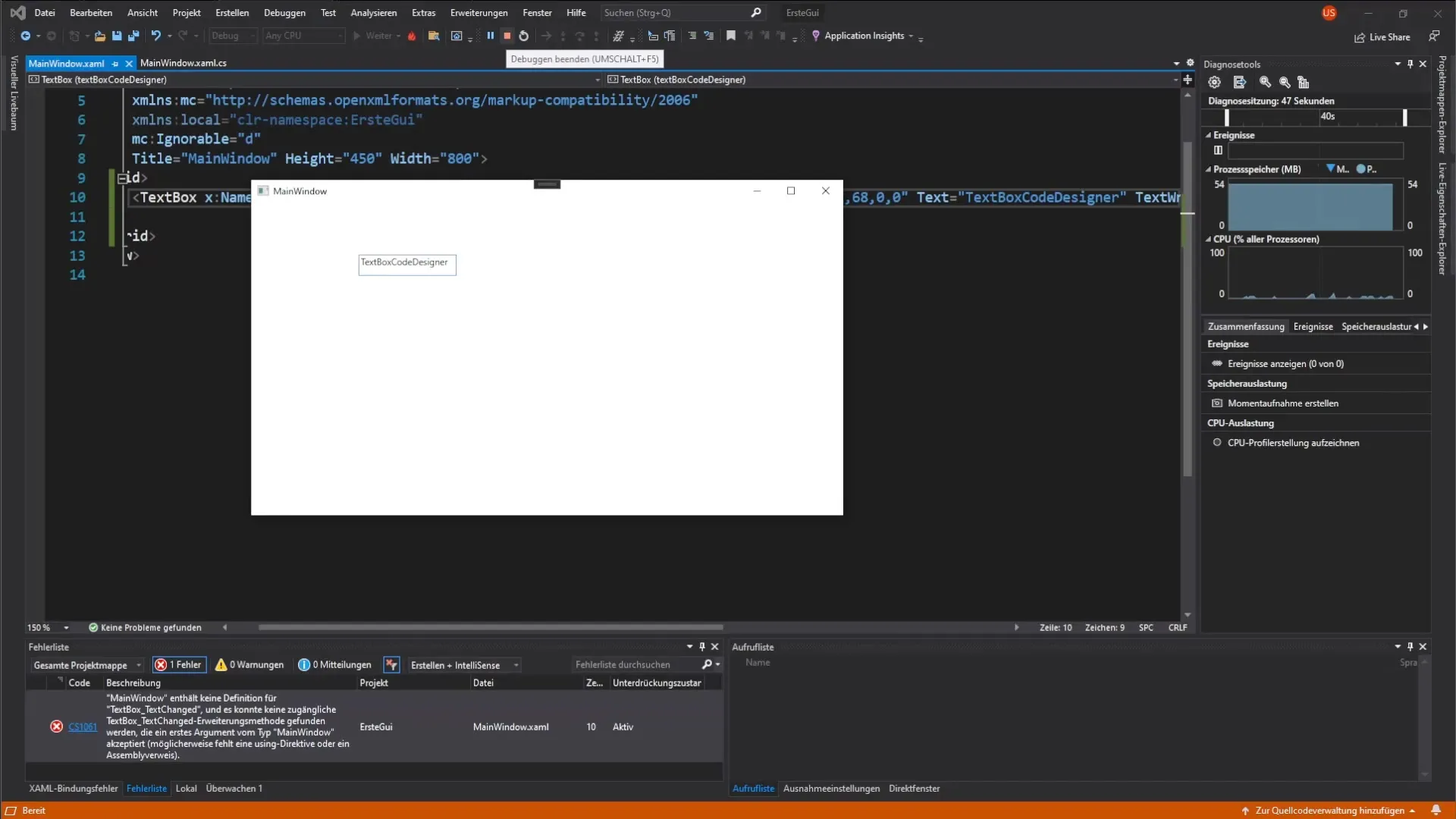
Task: Open the Analysieren menu
Action: [x=374, y=13]
